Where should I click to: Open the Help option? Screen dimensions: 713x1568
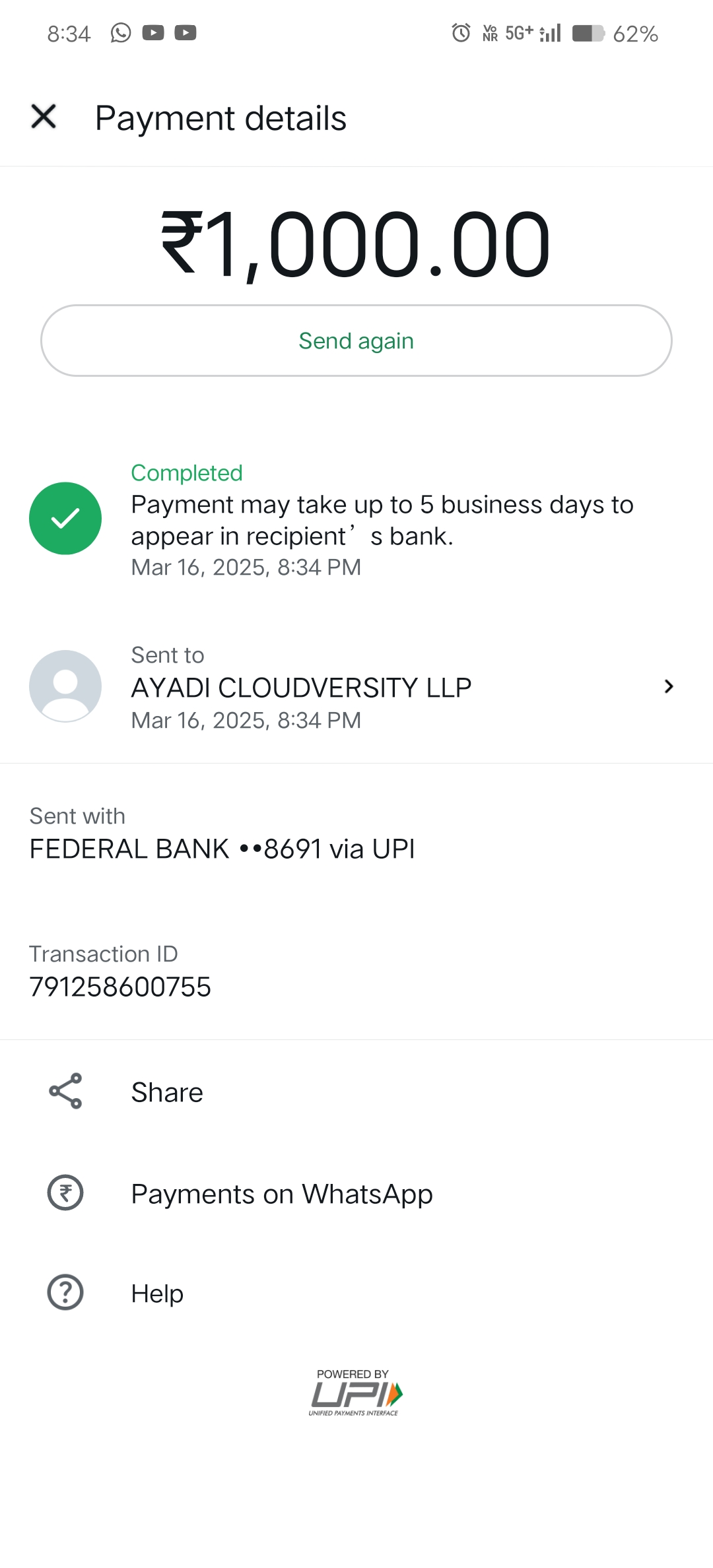coord(157,1293)
